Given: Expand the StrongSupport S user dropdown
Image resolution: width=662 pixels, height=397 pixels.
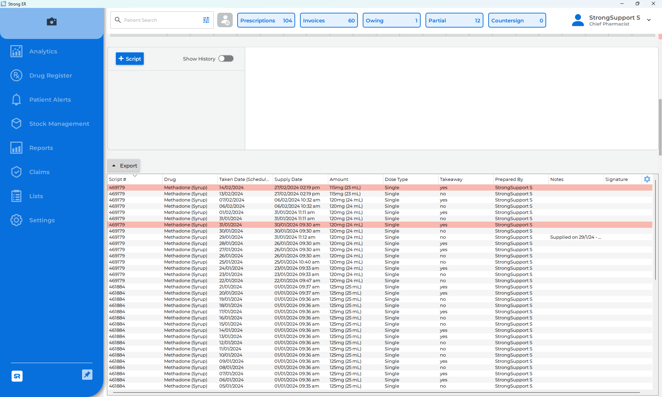Looking at the screenshot, I should [x=649, y=20].
